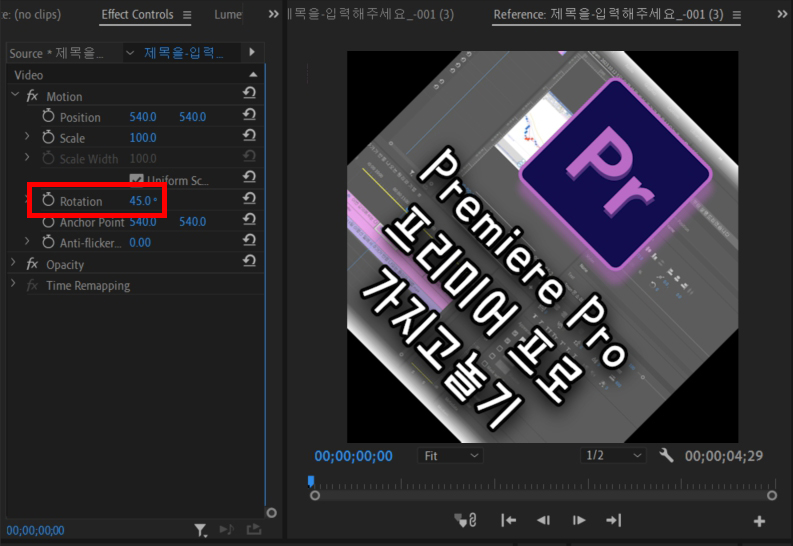Expand the Scale parameter
This screenshot has height=546, width=793.
coord(27,136)
